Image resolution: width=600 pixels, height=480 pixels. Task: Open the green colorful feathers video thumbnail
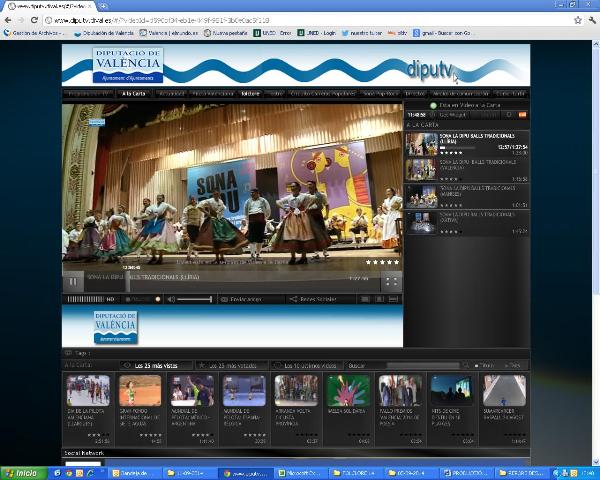pyautogui.click(x=348, y=390)
